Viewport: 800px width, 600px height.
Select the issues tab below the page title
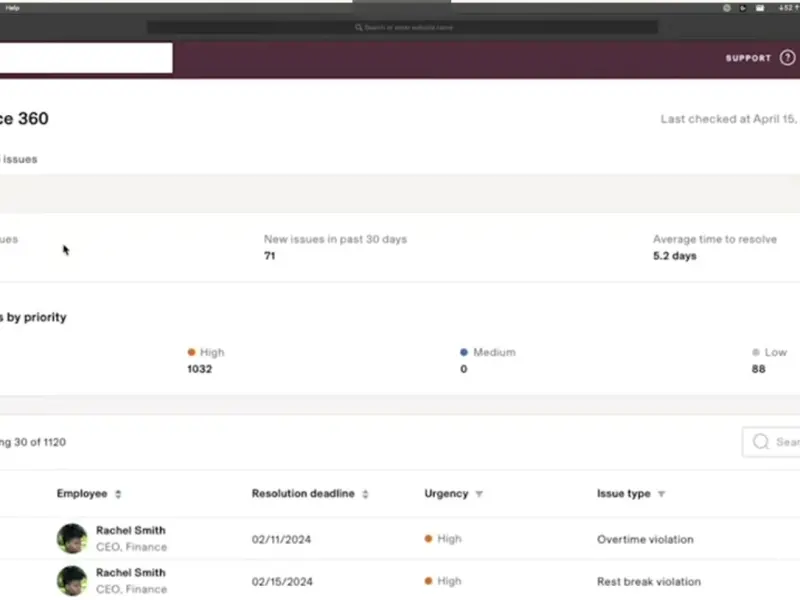[x=19, y=159]
